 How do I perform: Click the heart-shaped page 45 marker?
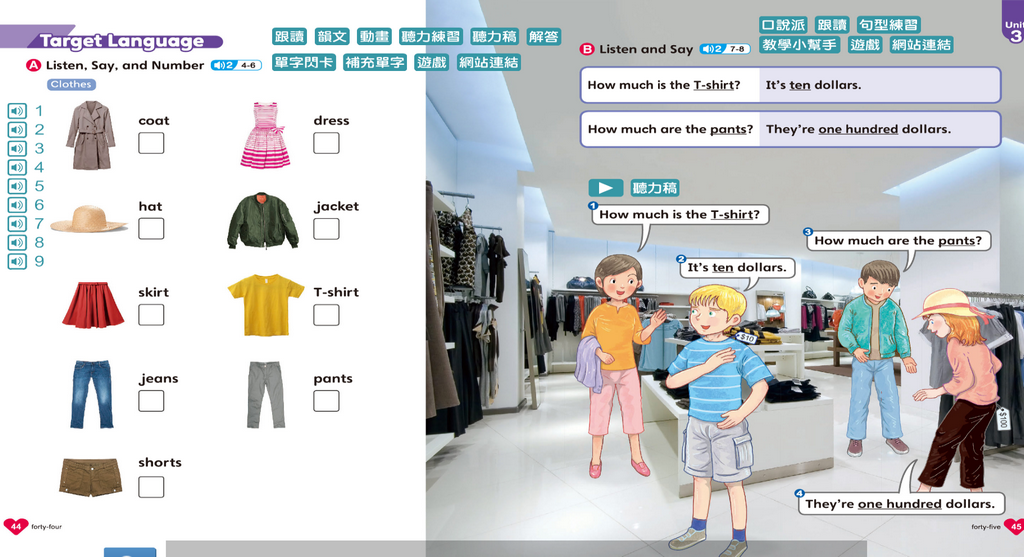click(x=1013, y=526)
